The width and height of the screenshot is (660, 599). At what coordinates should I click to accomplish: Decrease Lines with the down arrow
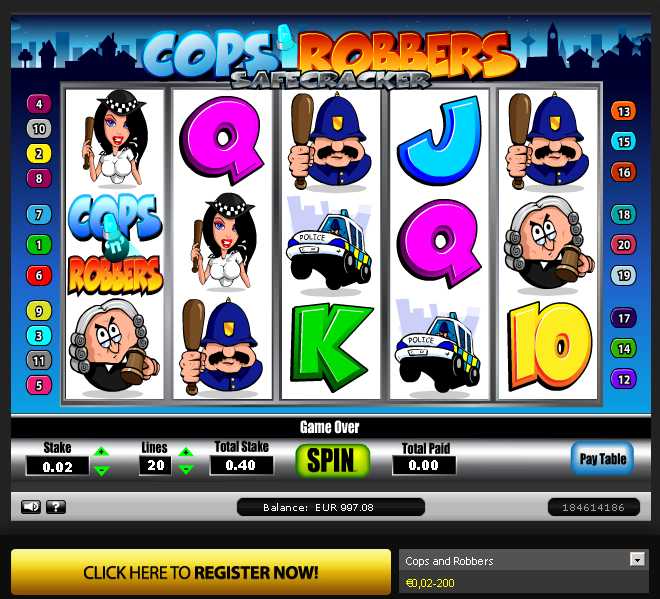tap(186, 469)
